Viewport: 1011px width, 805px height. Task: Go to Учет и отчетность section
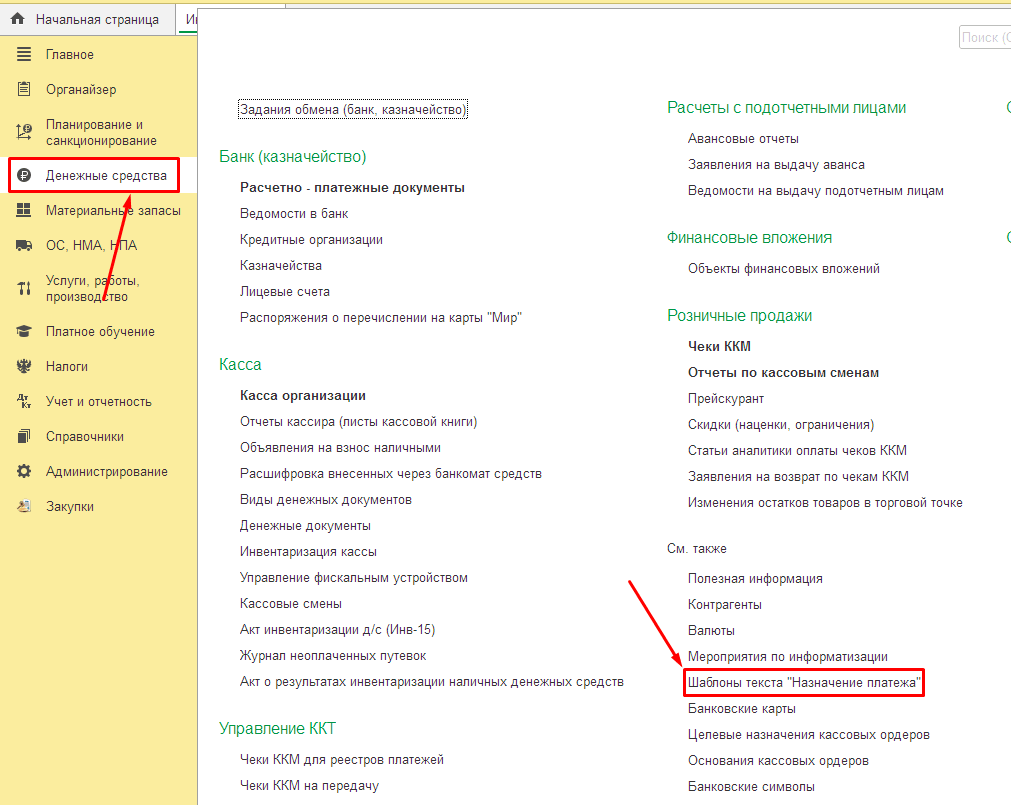pos(99,402)
